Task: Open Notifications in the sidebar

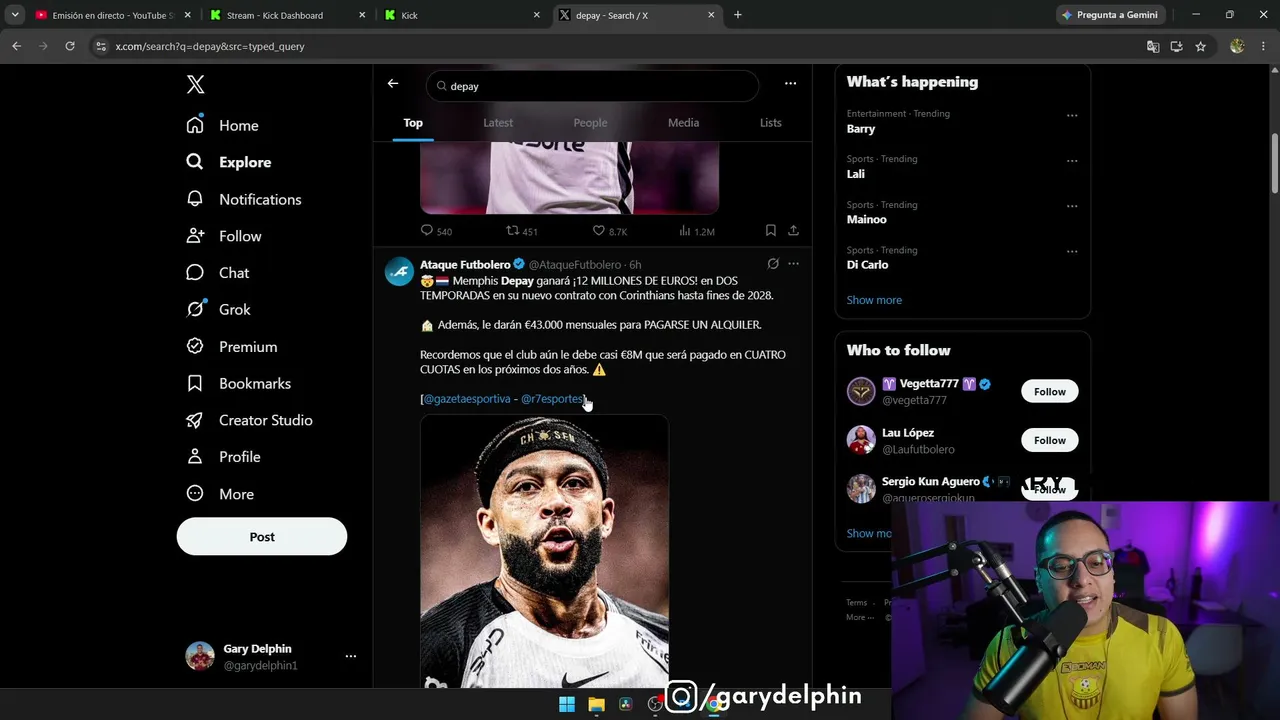Action: click(x=244, y=199)
